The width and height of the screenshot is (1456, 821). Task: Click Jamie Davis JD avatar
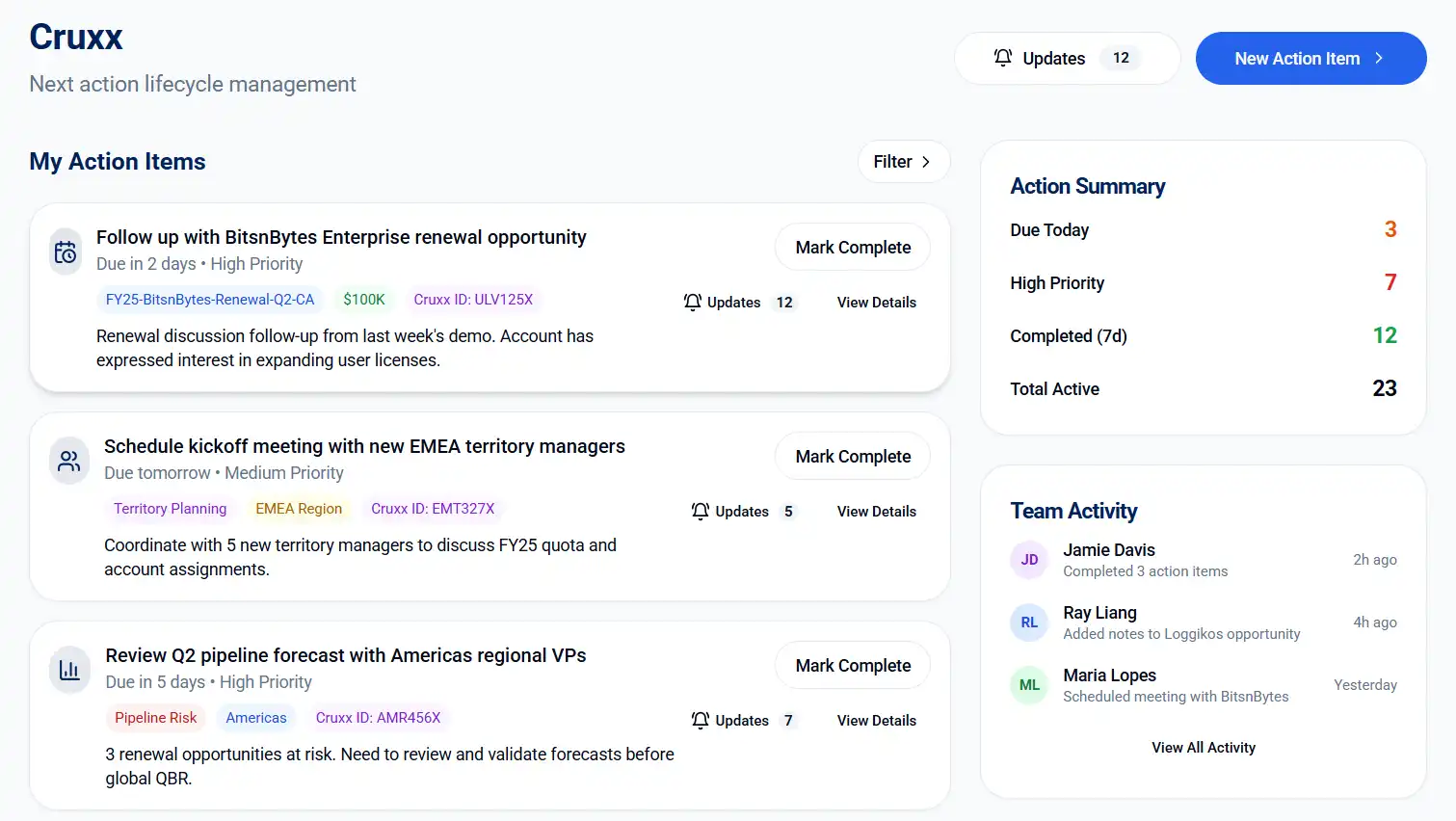click(x=1029, y=560)
